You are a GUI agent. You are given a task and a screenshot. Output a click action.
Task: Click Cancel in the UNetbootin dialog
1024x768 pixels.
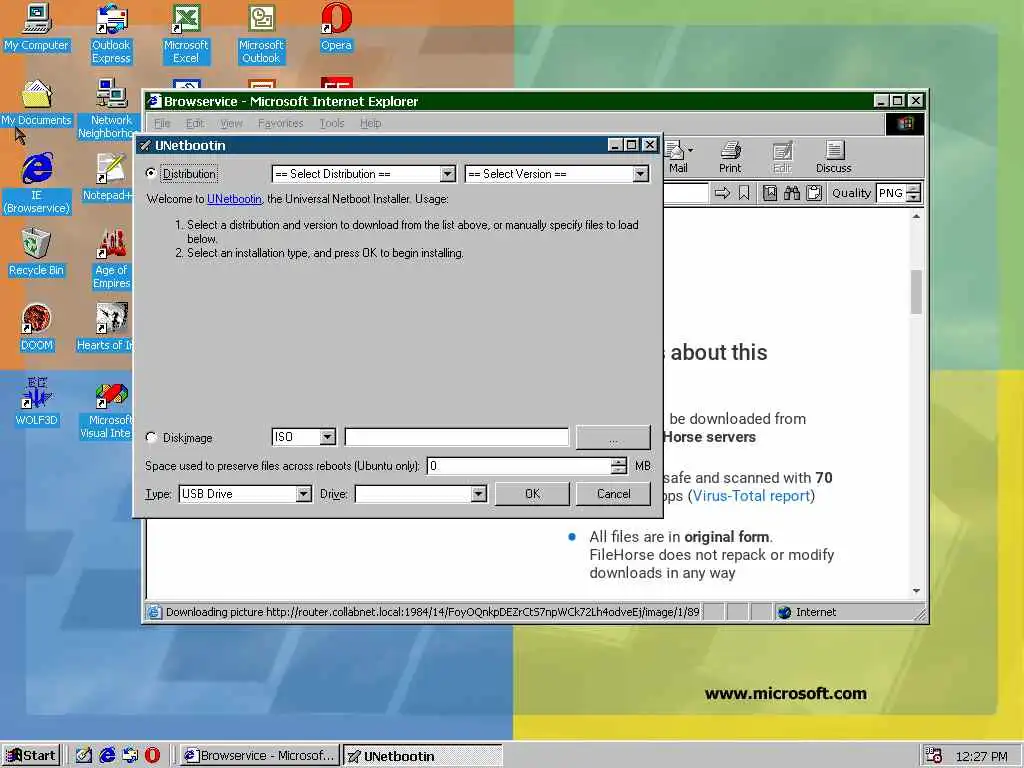pos(613,494)
